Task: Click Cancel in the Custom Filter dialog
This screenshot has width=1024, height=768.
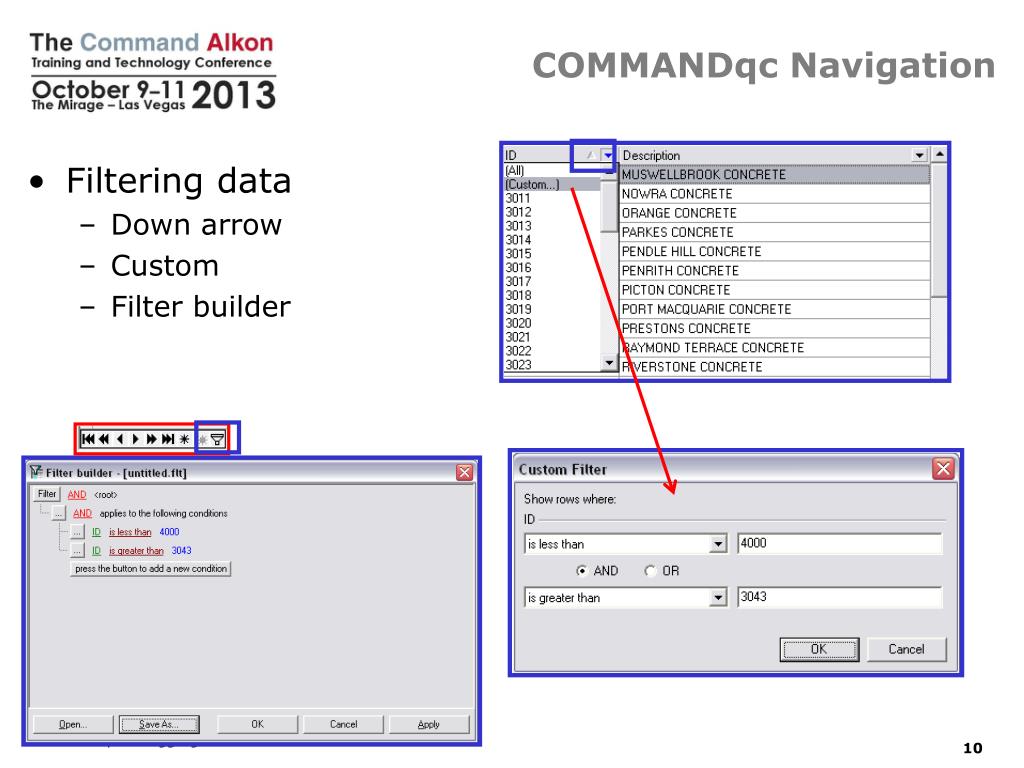Action: (906, 649)
